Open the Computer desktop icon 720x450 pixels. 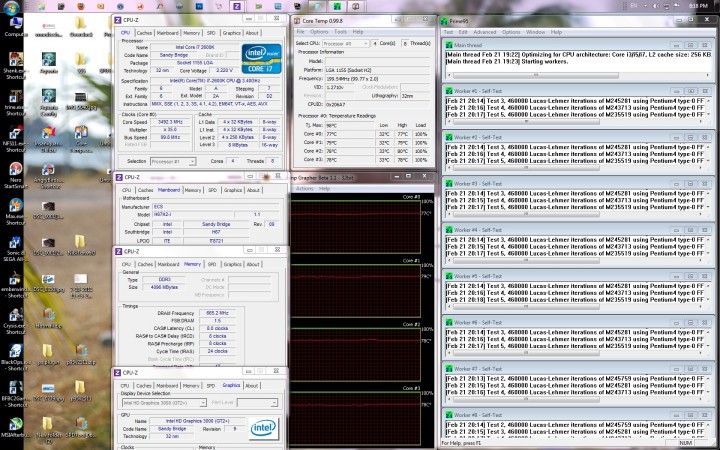(x=14, y=22)
